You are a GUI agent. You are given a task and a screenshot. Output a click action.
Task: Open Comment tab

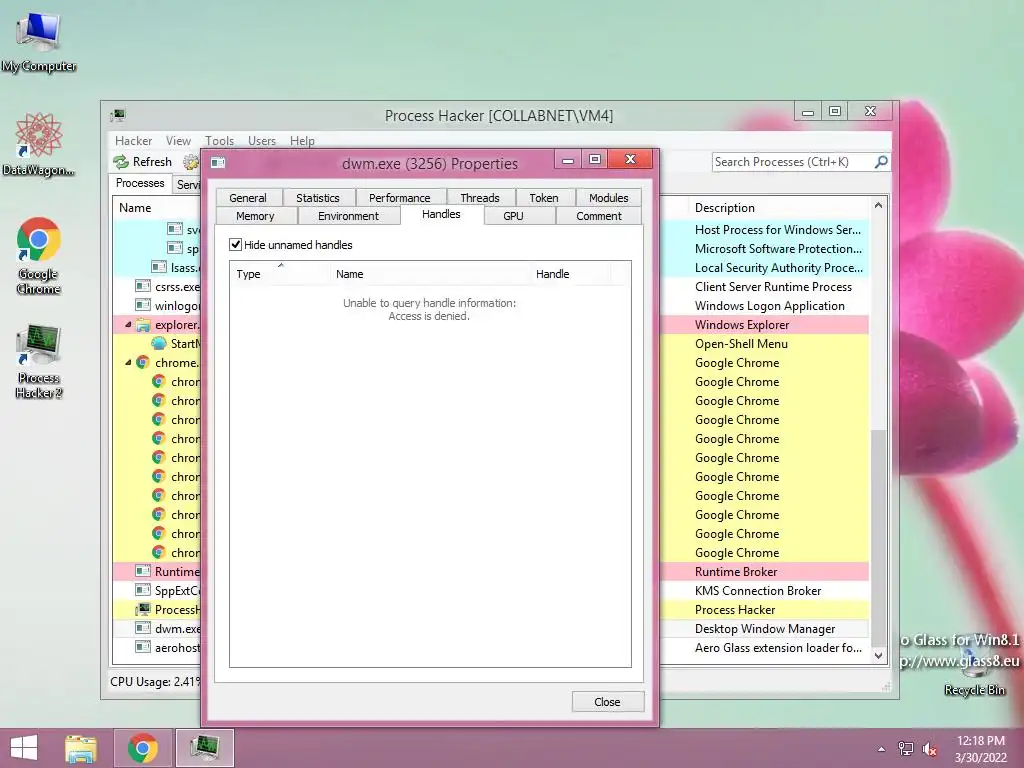coord(599,216)
